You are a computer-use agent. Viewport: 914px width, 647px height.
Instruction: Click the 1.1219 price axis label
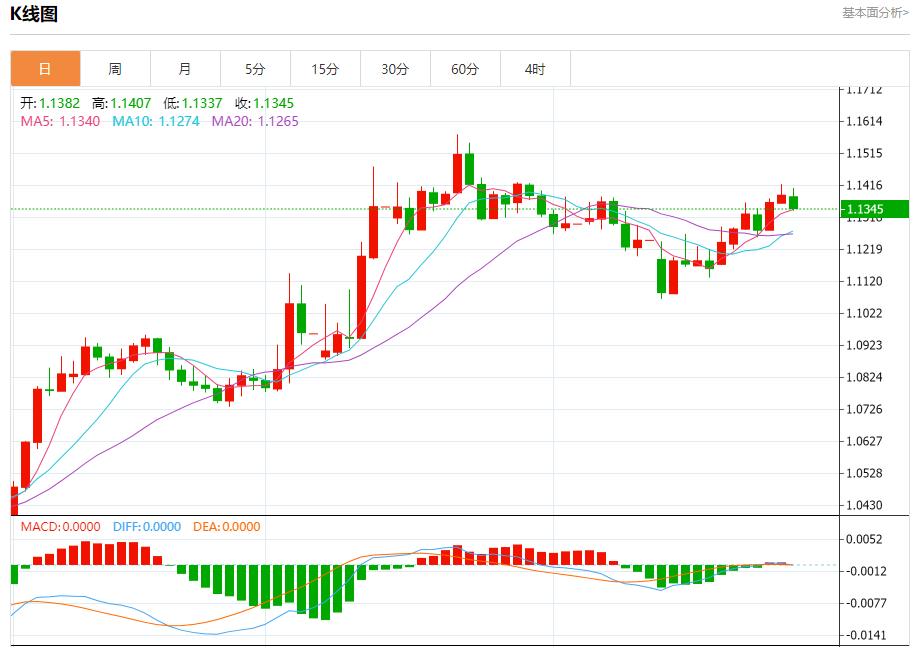[x=864, y=249]
